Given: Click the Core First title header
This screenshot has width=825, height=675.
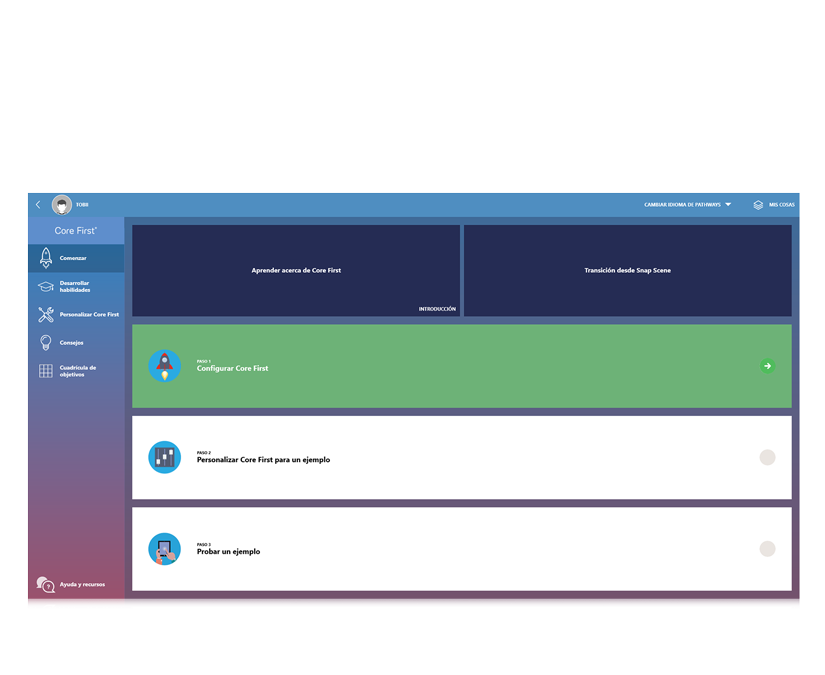Looking at the screenshot, I should pos(74,230).
